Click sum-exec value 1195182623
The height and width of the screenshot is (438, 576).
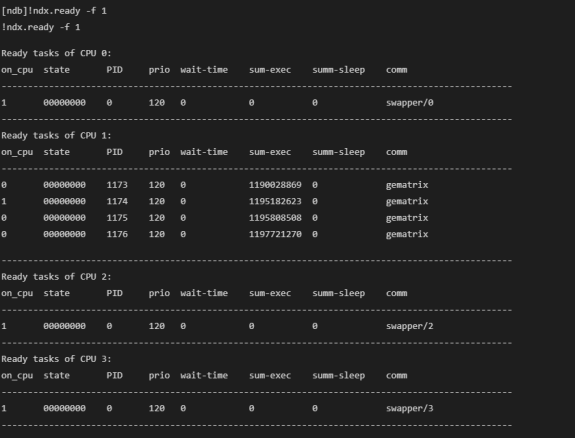coord(275,201)
